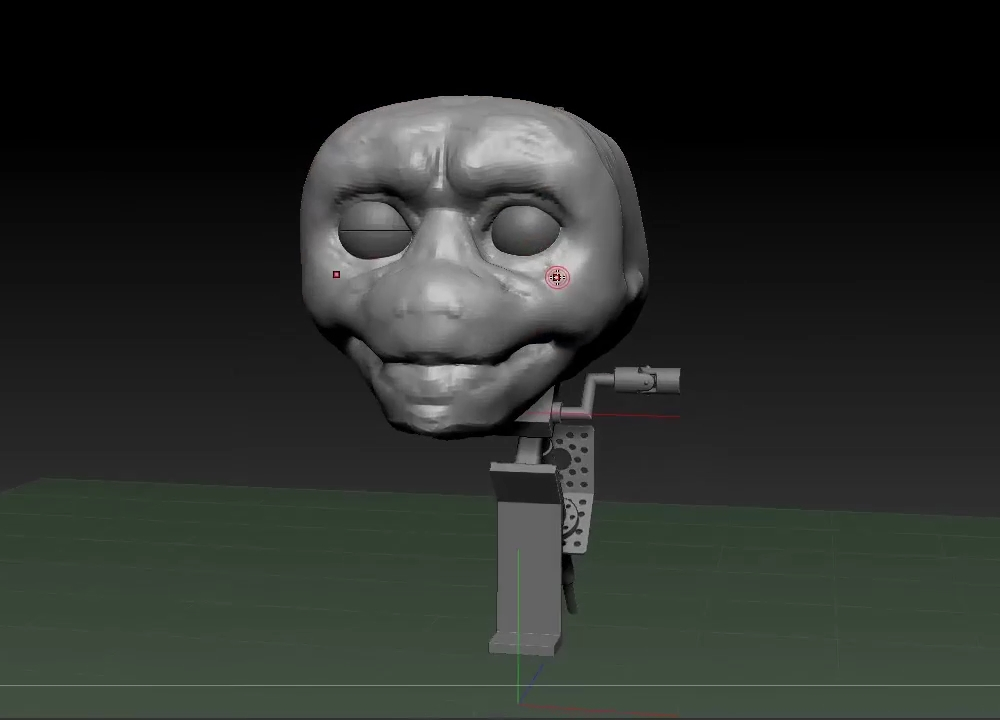Click the base foot of the stand
The width and height of the screenshot is (1000, 720).
tap(523, 643)
